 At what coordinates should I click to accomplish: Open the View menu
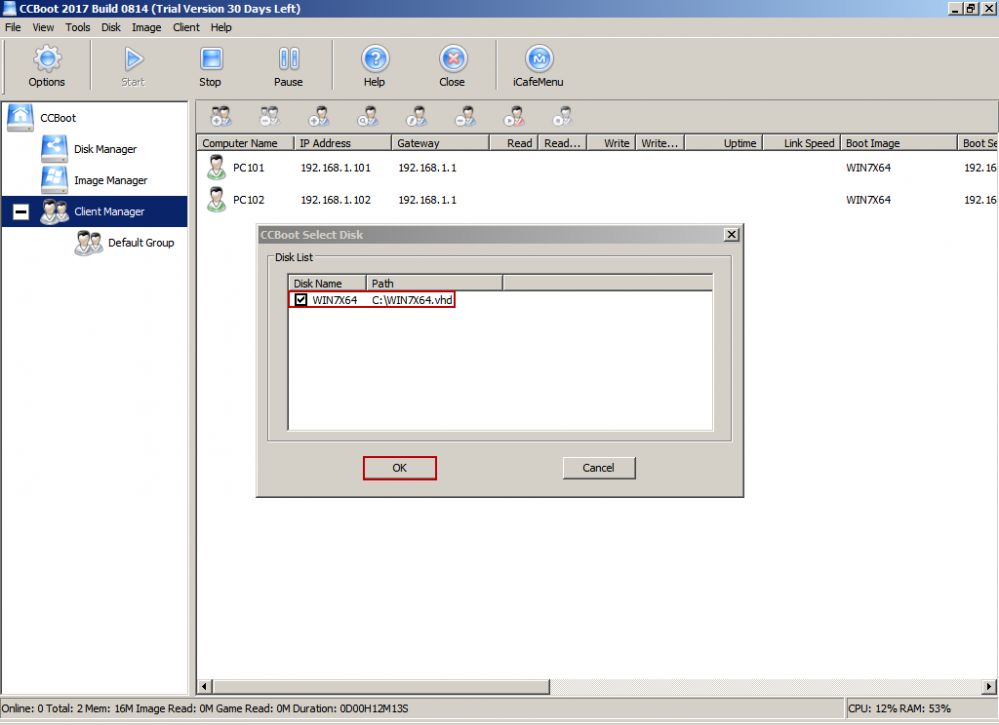click(43, 27)
